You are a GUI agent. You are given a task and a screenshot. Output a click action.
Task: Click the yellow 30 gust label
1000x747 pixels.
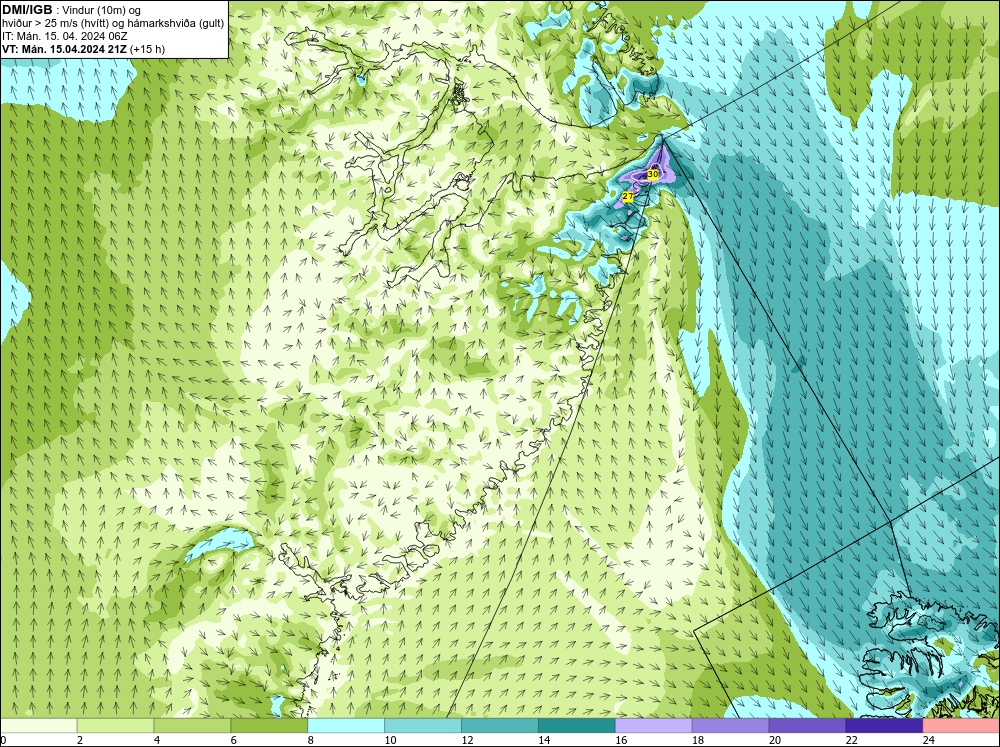(652, 174)
